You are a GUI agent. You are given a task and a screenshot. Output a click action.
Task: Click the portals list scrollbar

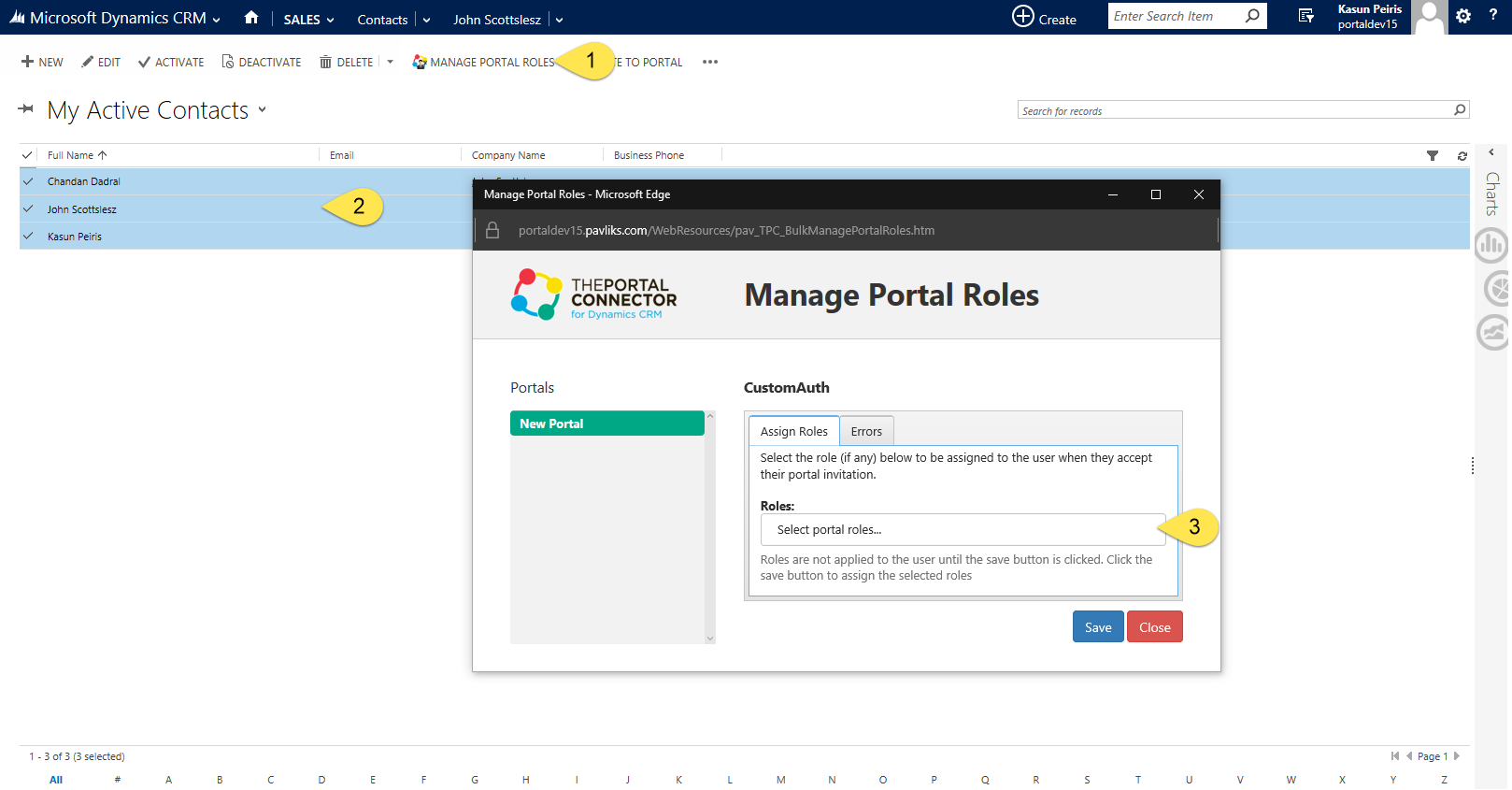[x=710, y=527]
